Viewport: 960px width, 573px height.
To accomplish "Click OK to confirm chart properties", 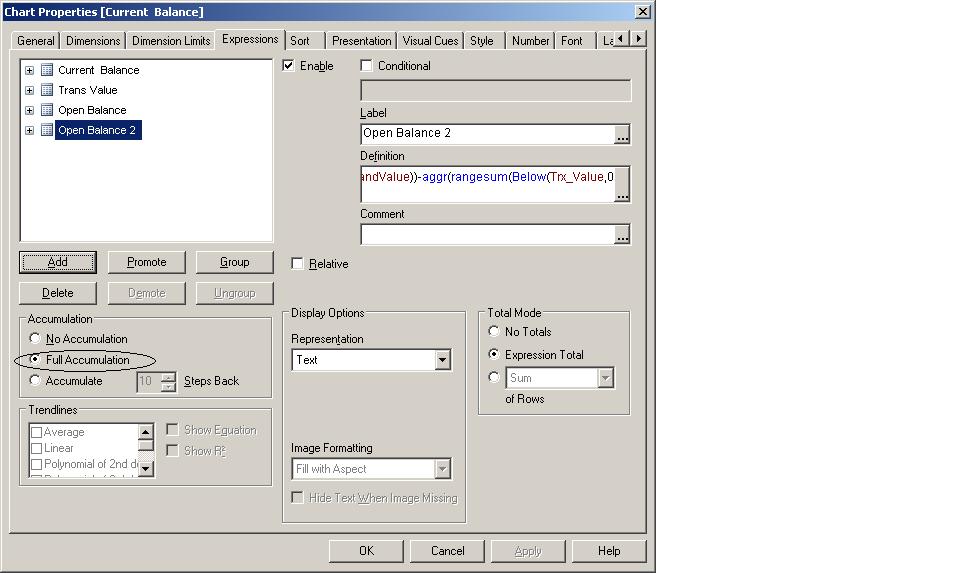I will [366, 551].
